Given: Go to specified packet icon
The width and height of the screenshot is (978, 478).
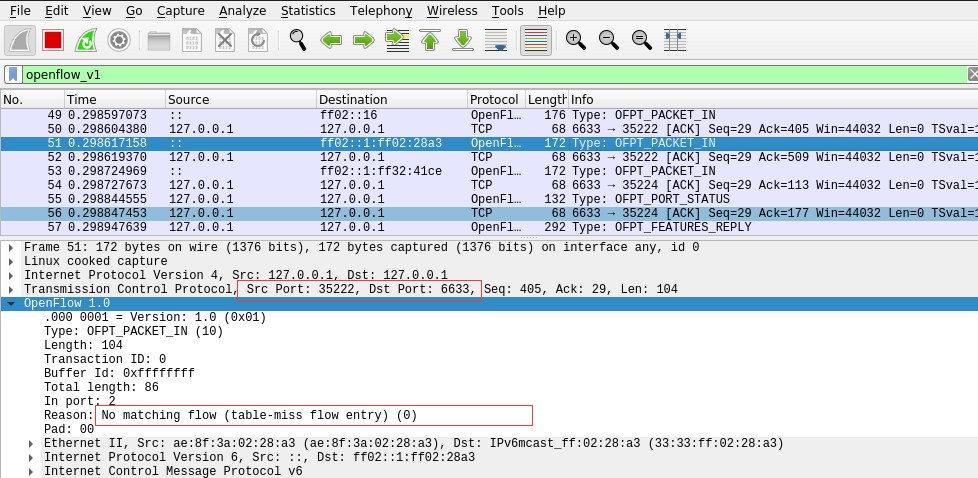Looking at the screenshot, I should click(x=397, y=41).
